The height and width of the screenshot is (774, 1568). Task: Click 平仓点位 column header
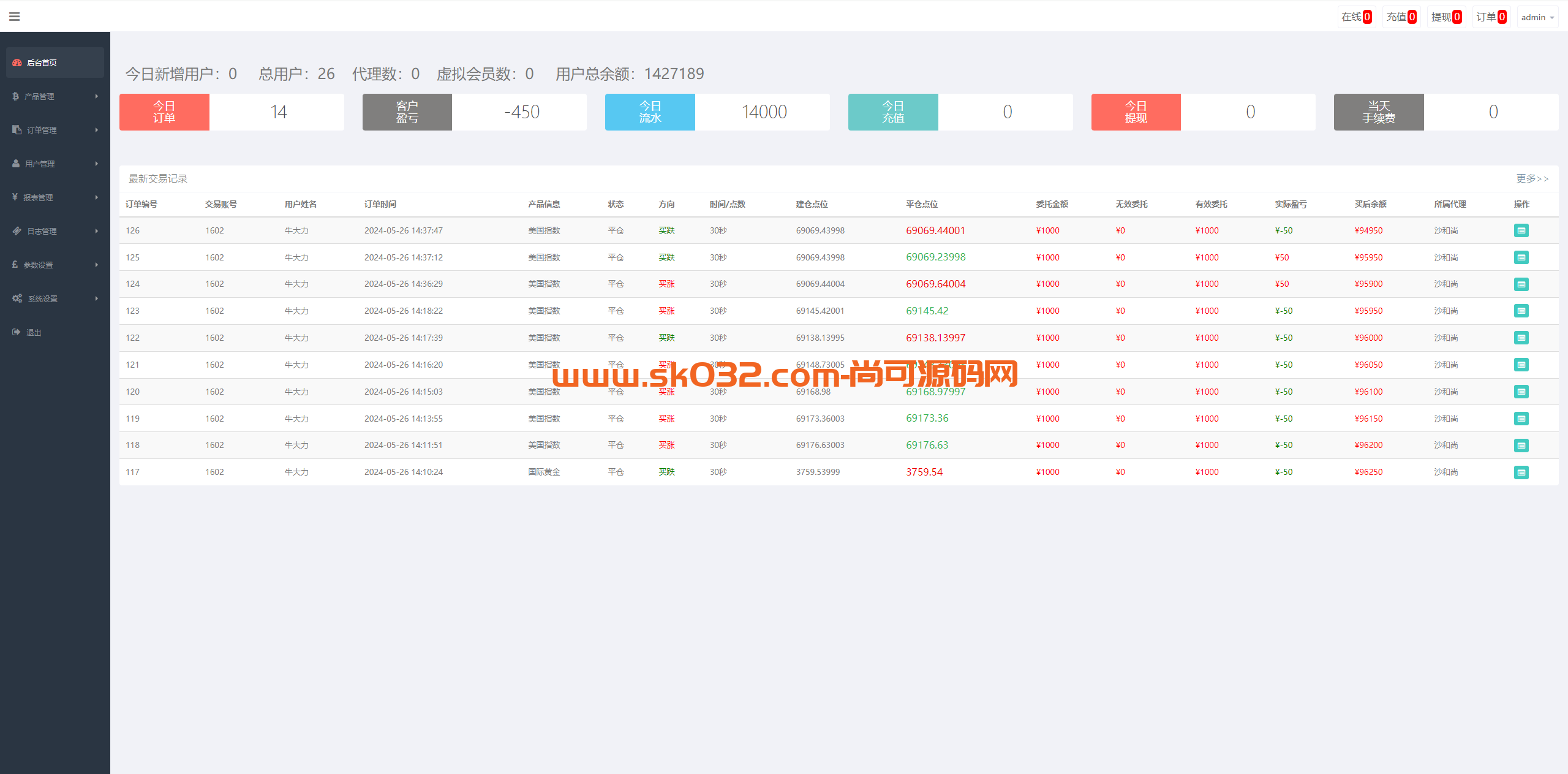tap(922, 204)
